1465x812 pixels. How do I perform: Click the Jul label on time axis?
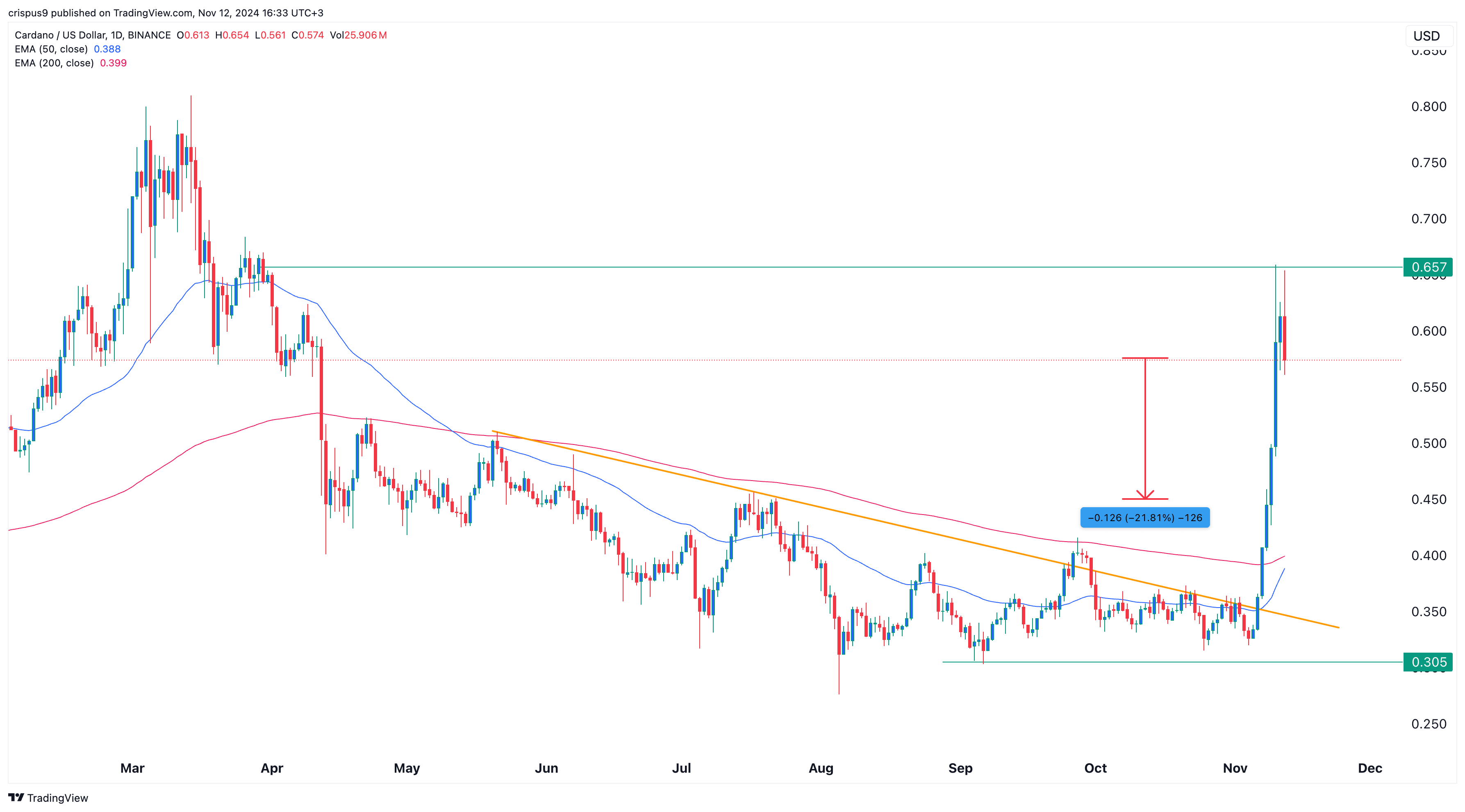pos(681,768)
